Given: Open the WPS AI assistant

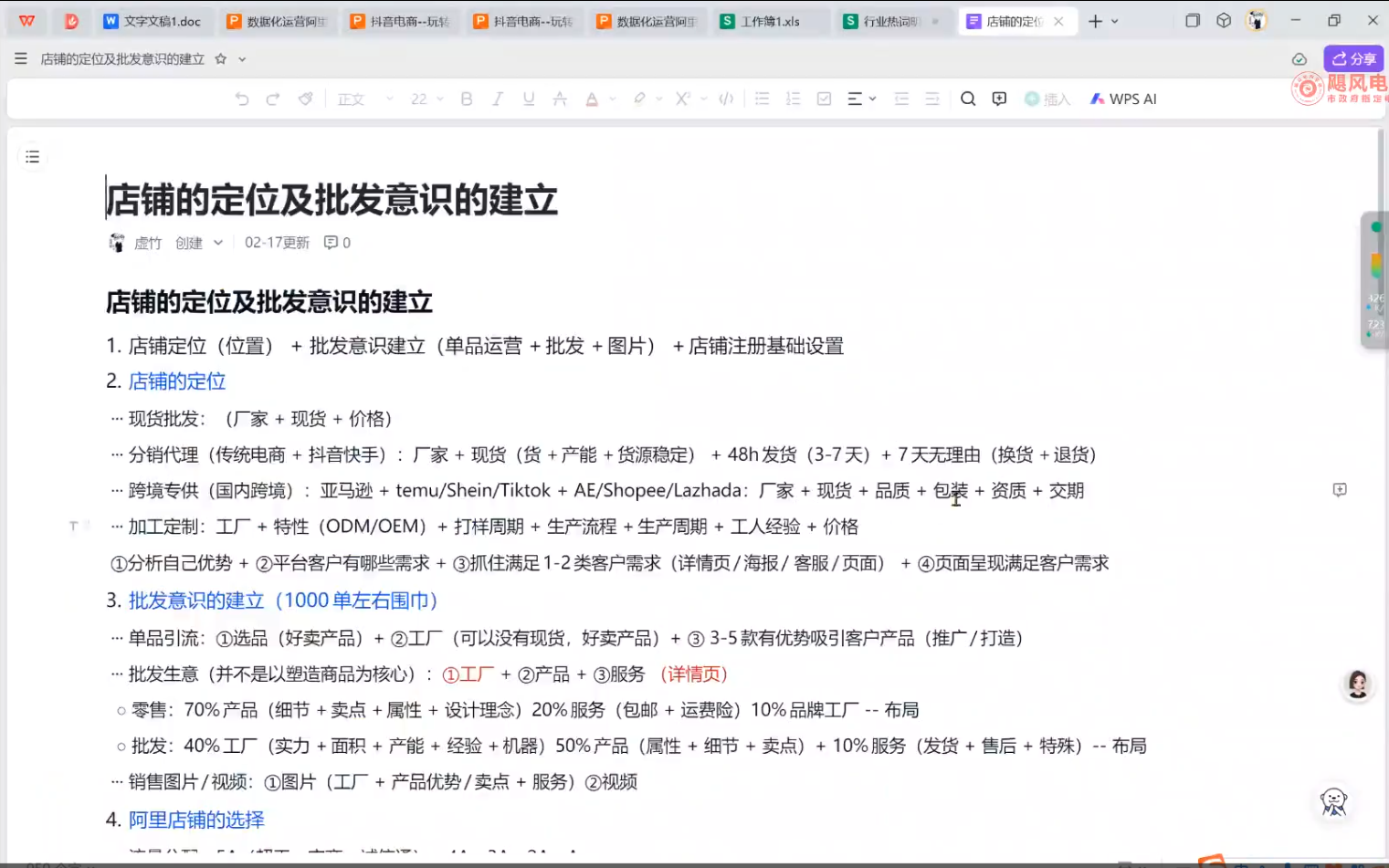Looking at the screenshot, I should pyautogui.click(x=1123, y=99).
